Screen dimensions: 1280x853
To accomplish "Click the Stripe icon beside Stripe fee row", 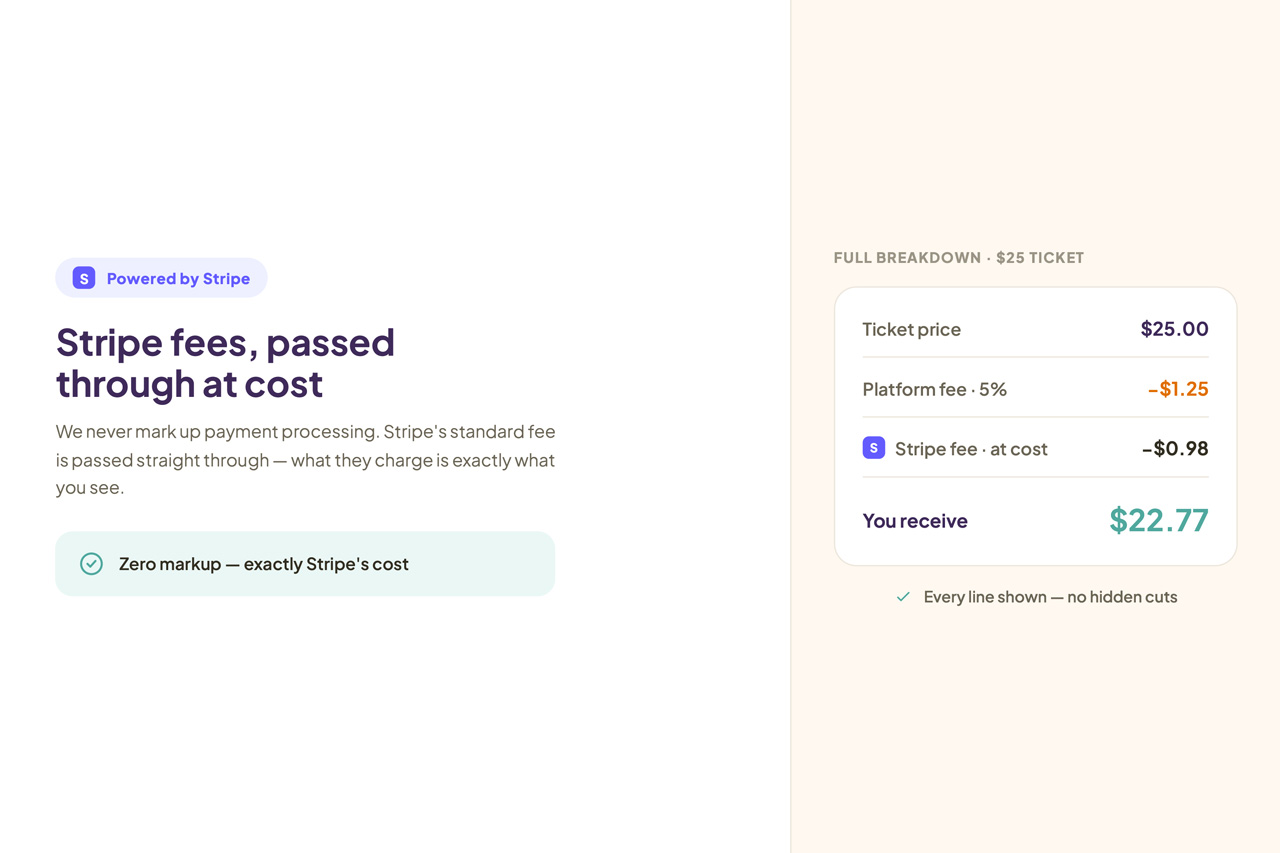I will (874, 448).
